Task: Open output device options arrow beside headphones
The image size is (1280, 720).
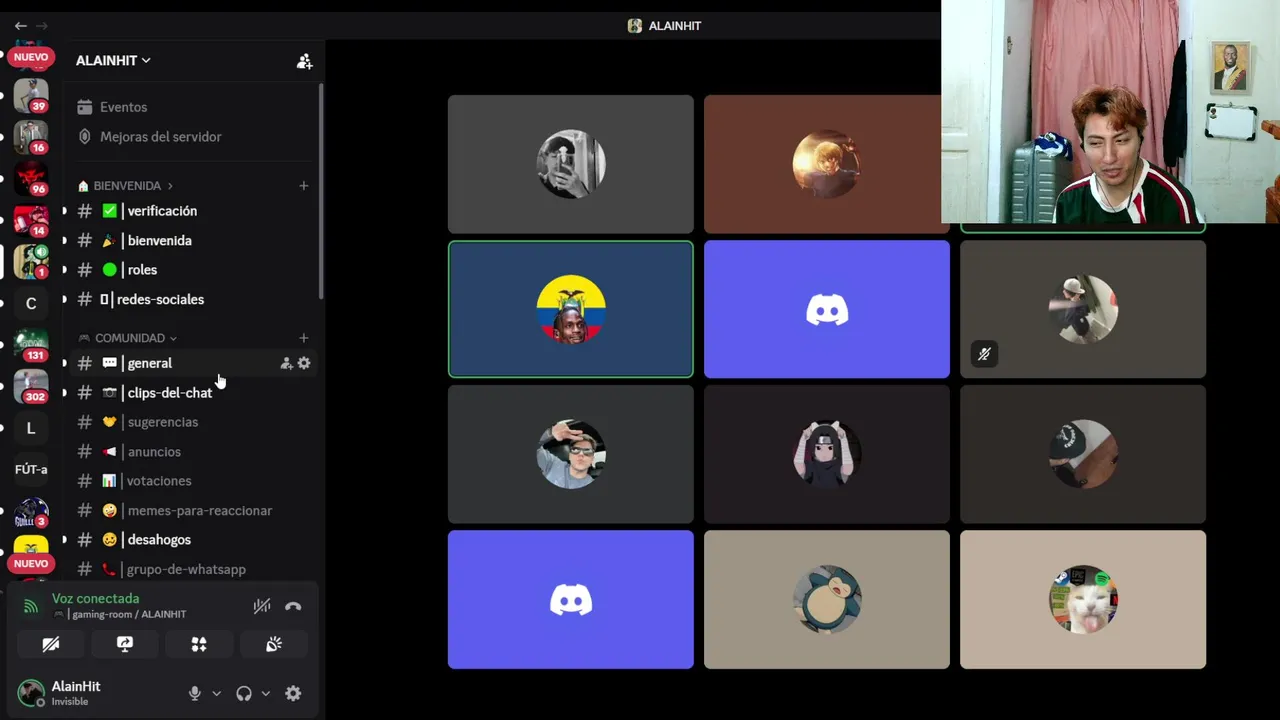Action: tap(265, 693)
